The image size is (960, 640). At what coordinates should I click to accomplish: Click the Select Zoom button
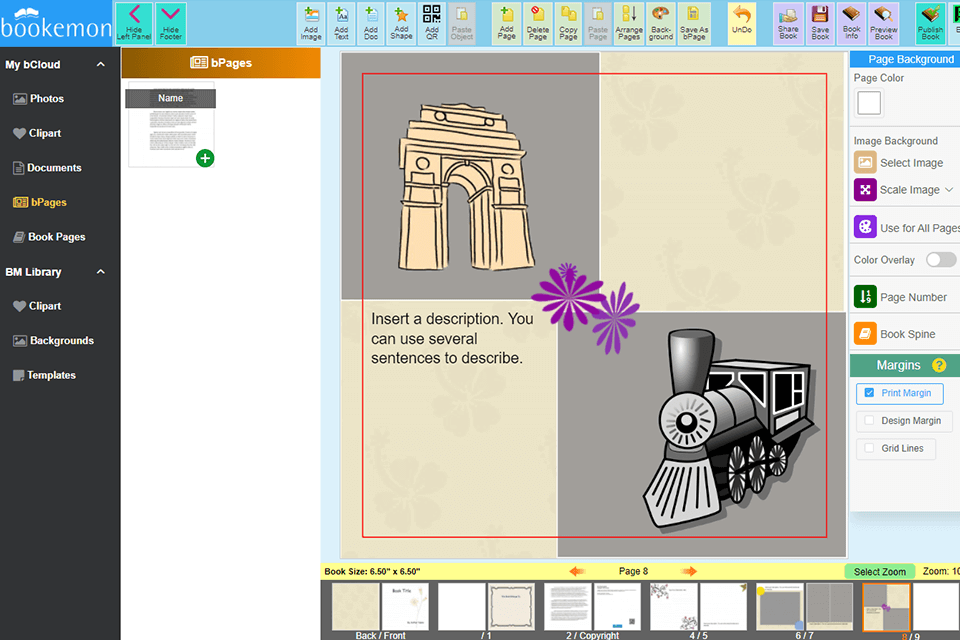(x=880, y=572)
